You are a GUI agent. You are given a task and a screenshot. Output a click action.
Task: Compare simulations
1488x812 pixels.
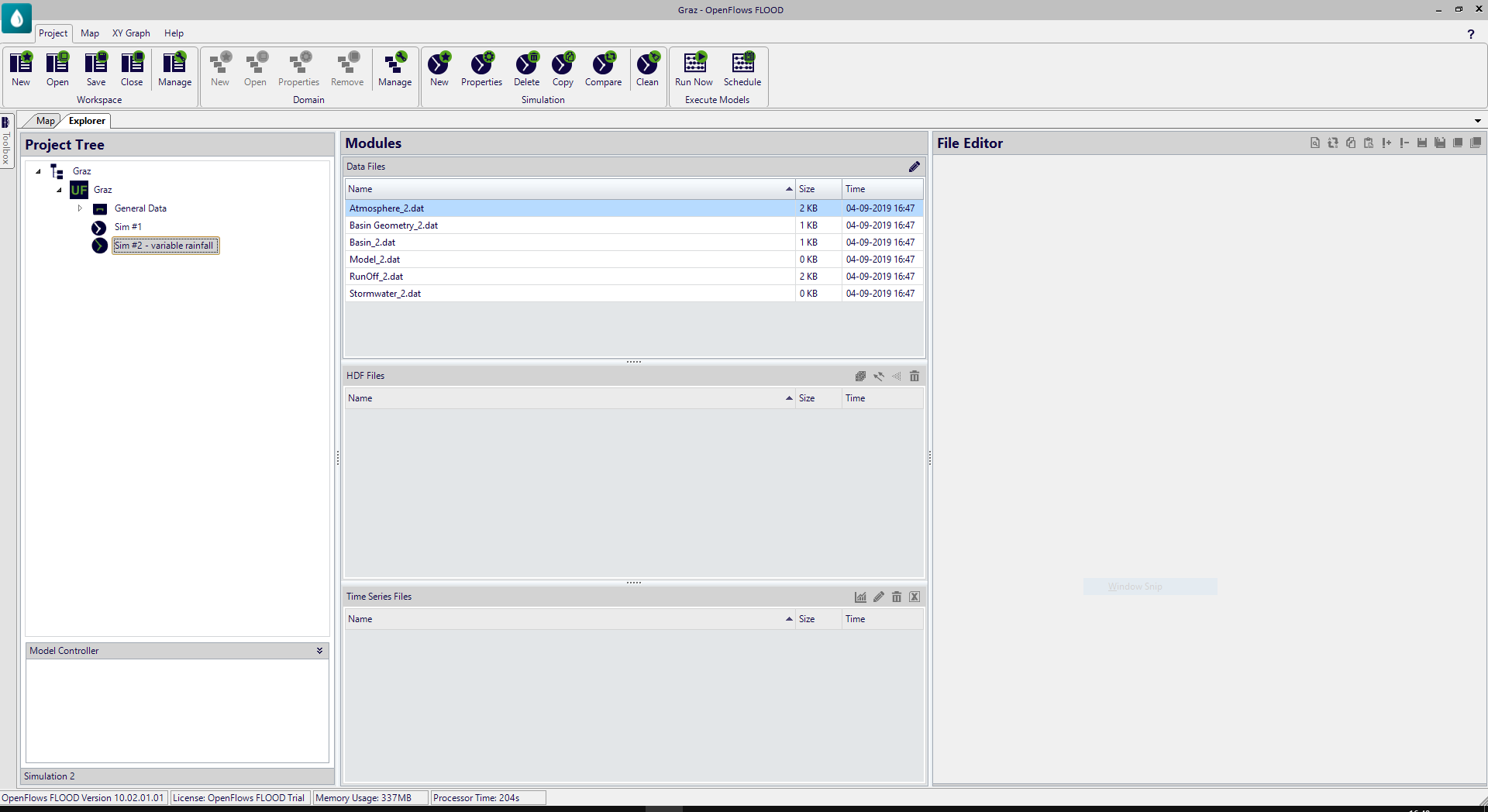[603, 69]
